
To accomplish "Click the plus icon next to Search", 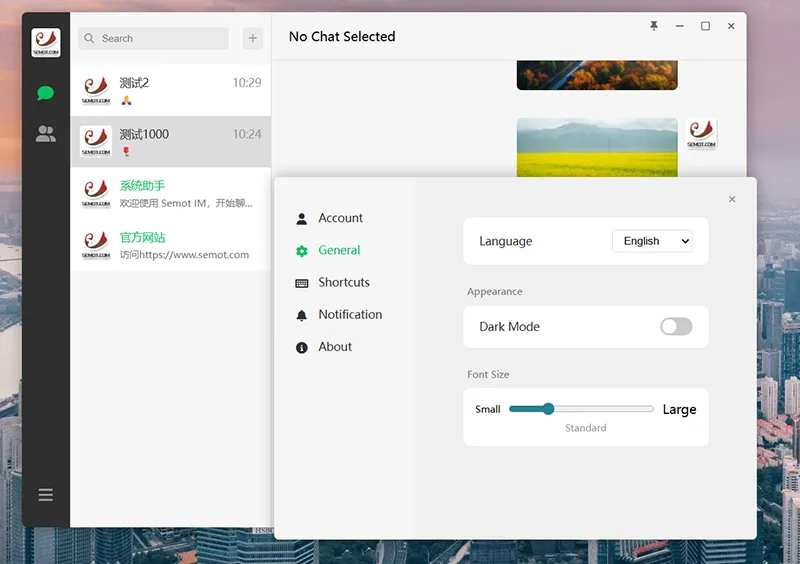I will pos(253,38).
